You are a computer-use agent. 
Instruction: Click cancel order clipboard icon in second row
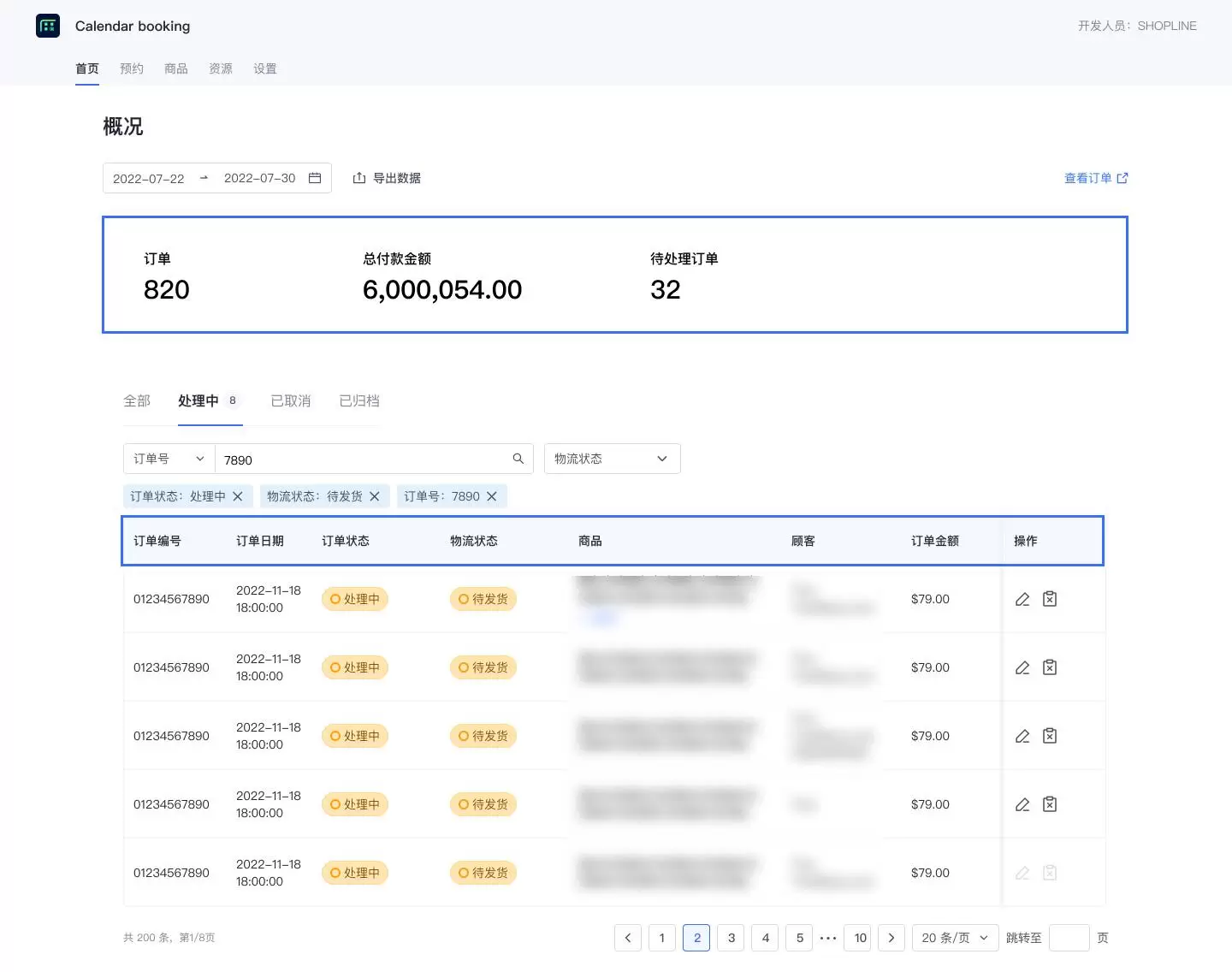[1050, 667]
